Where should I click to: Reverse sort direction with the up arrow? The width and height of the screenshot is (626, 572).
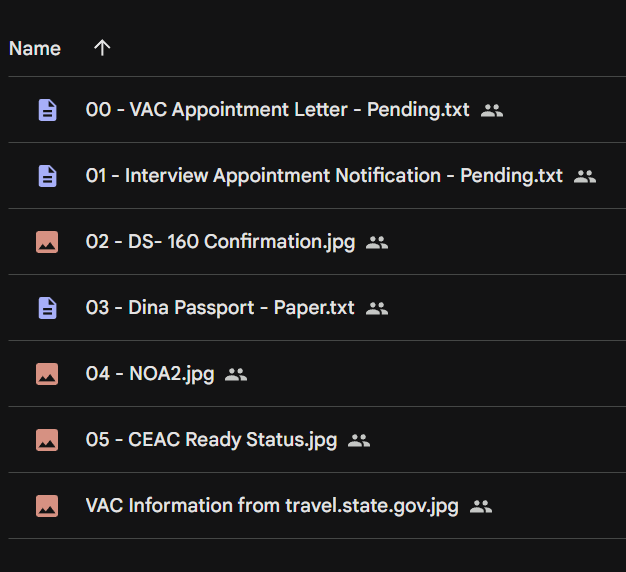102,48
